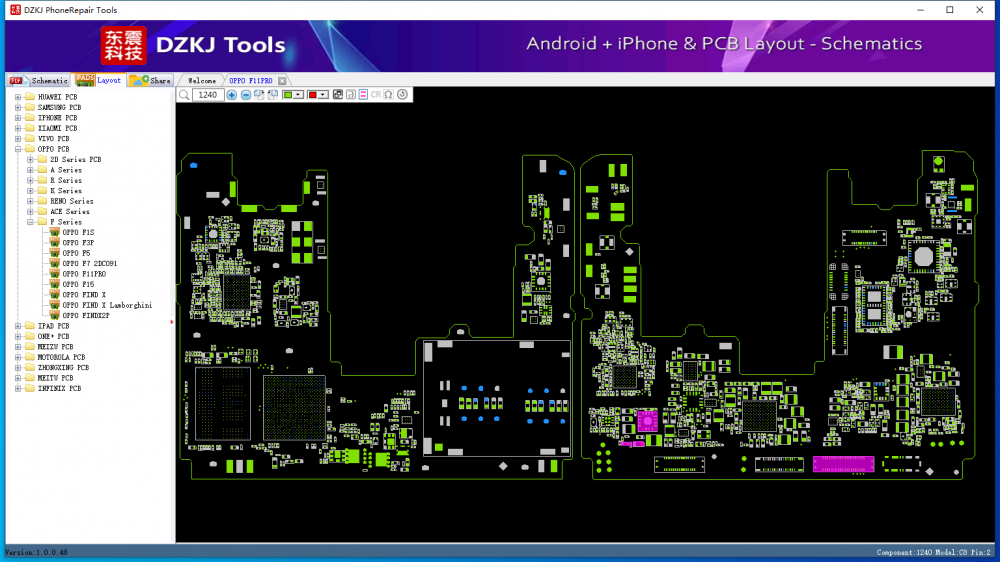Expand the RENO Series folder

pos(29,201)
